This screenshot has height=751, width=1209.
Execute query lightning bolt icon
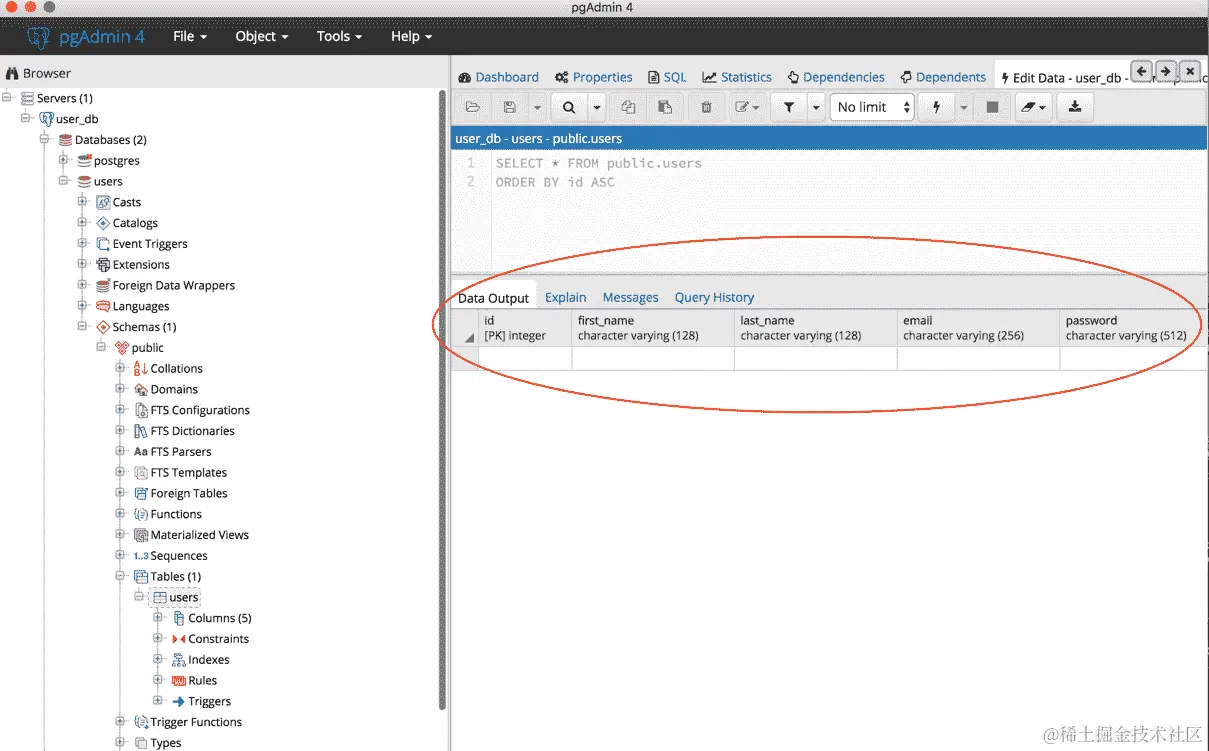point(937,107)
